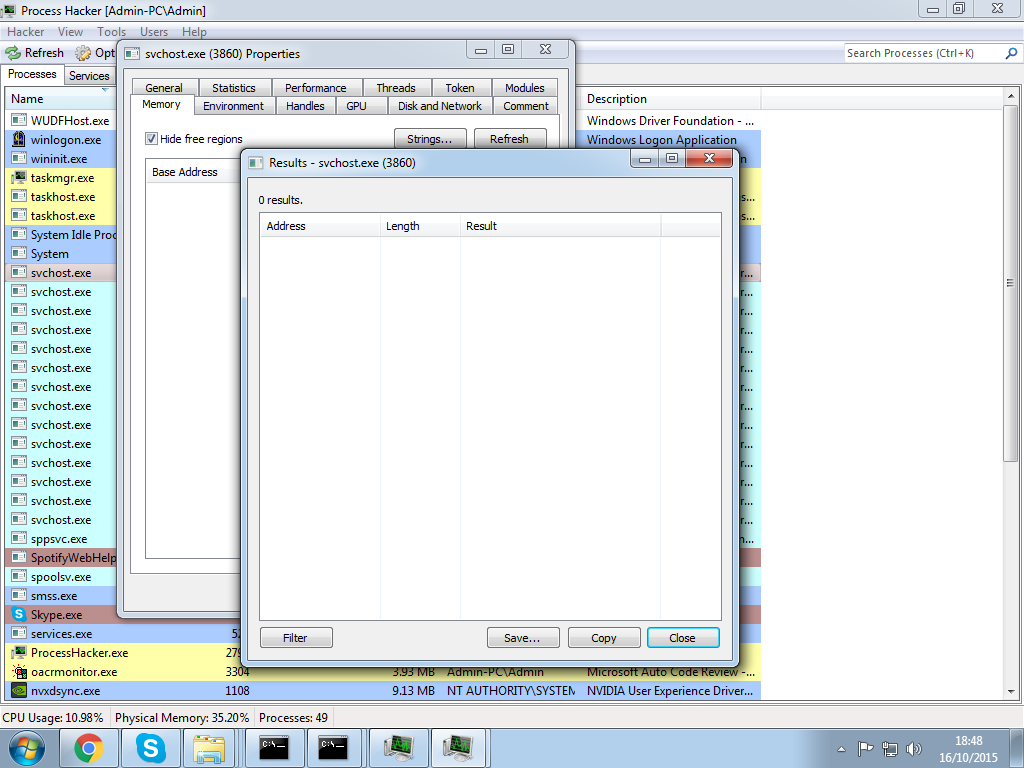Image resolution: width=1024 pixels, height=768 pixels.
Task: Open Windows Explorer folder icon in taskbar
Action: click(x=209, y=747)
